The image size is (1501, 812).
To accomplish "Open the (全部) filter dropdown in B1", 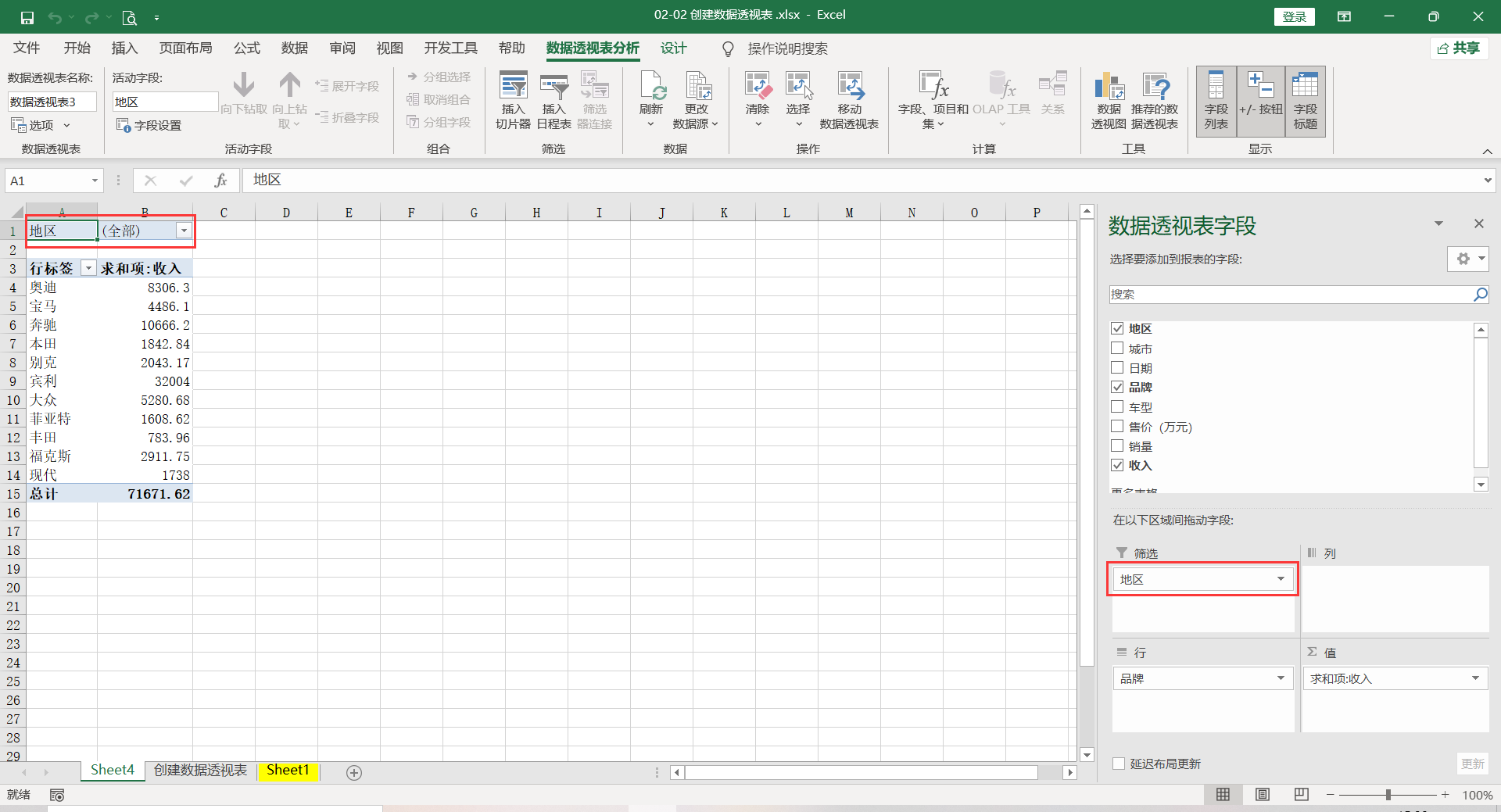I will (x=184, y=231).
